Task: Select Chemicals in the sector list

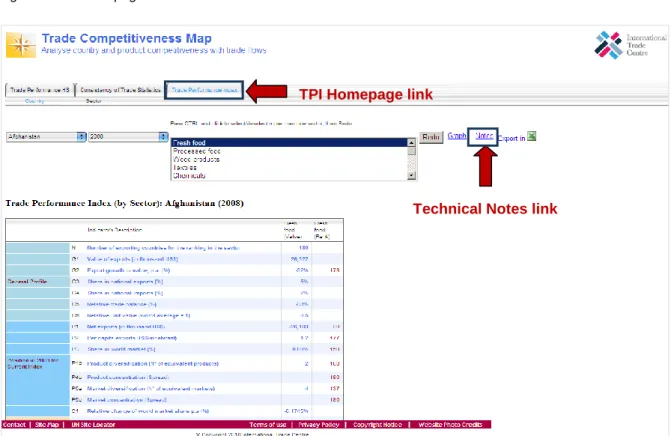Action: [x=290, y=175]
